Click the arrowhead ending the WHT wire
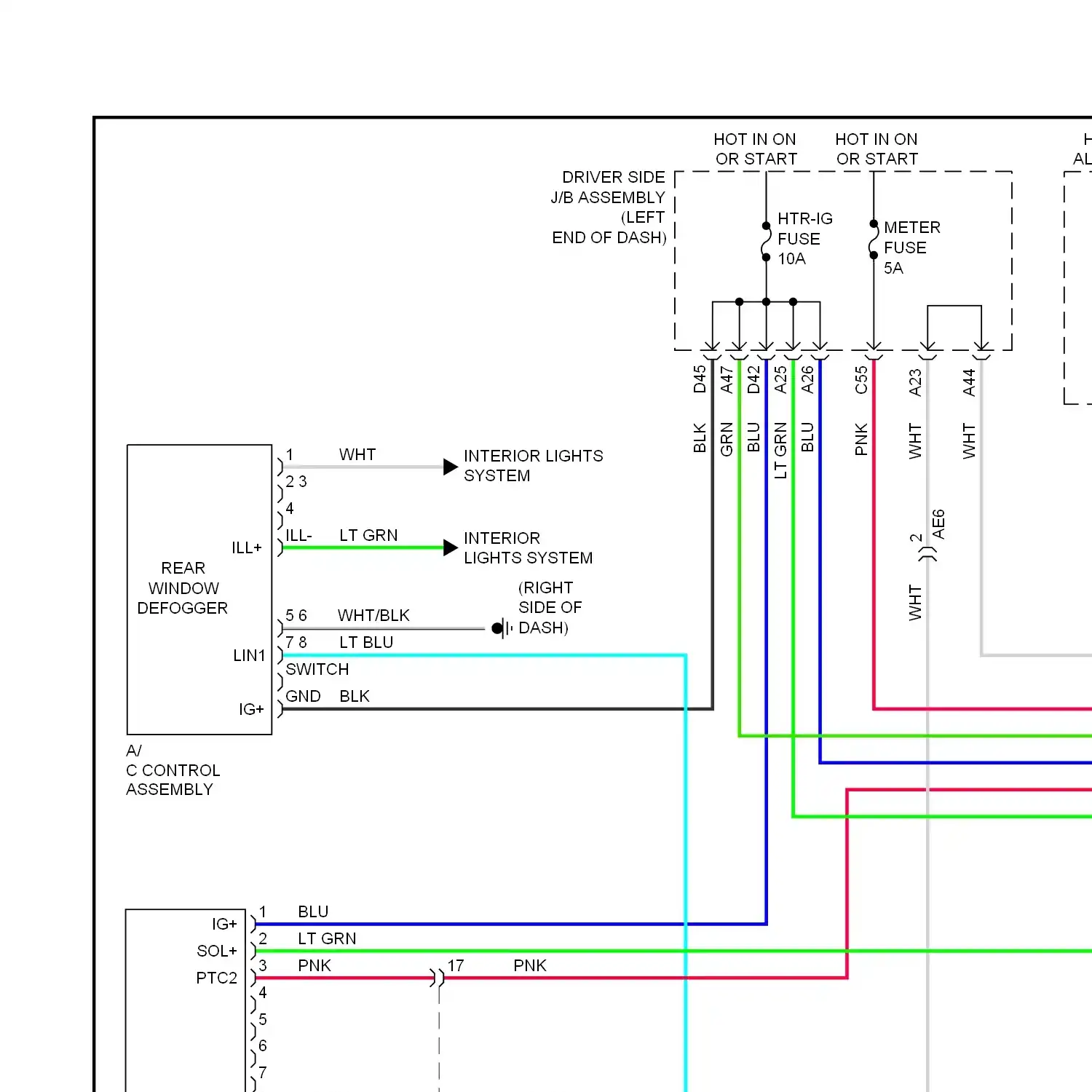Viewport: 1092px width, 1092px height. [x=451, y=467]
